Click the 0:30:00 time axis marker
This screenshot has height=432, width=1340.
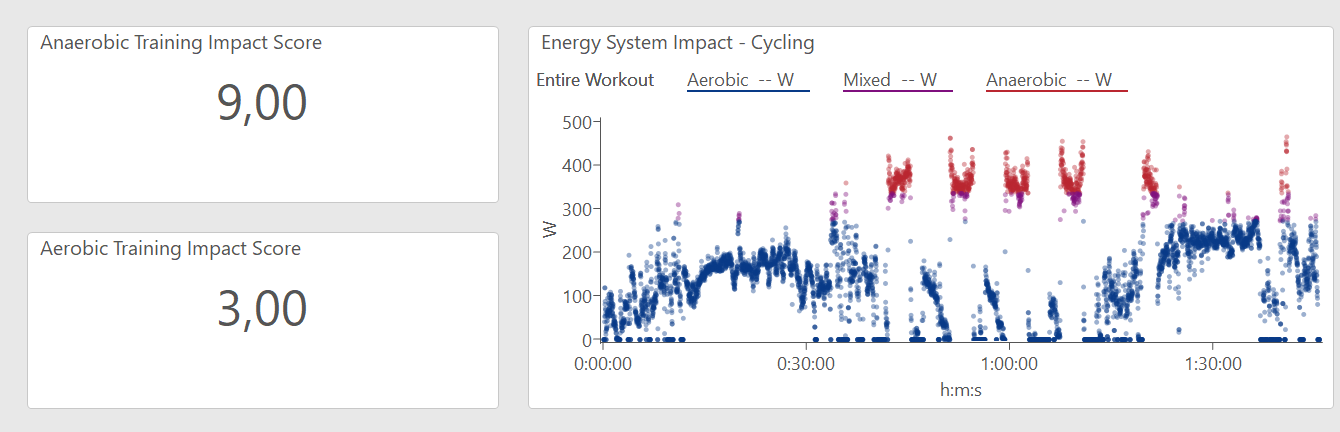coord(806,363)
